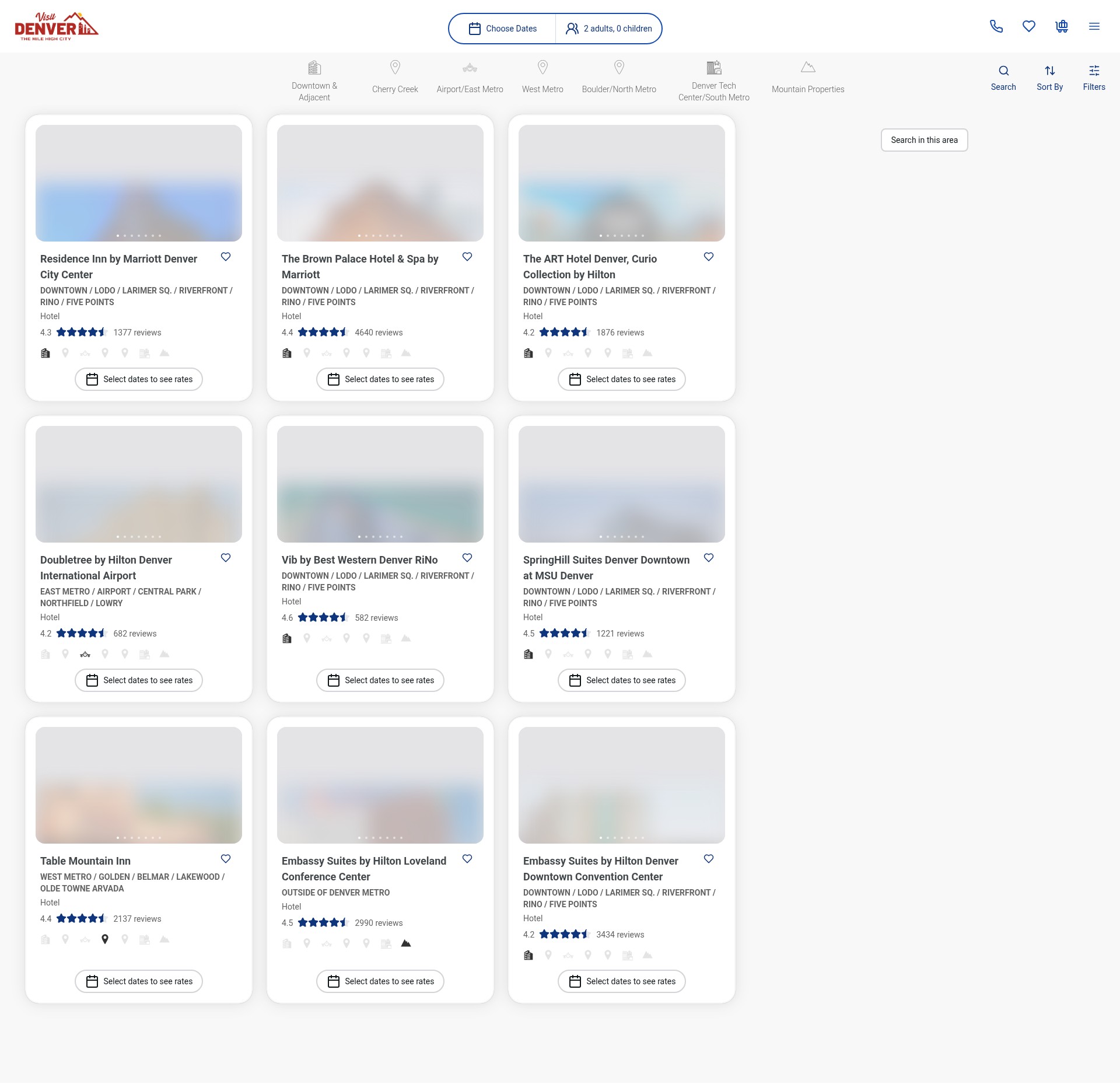Open the Choose Dates picker
Screen dimensions: 1120x1084
(502, 29)
